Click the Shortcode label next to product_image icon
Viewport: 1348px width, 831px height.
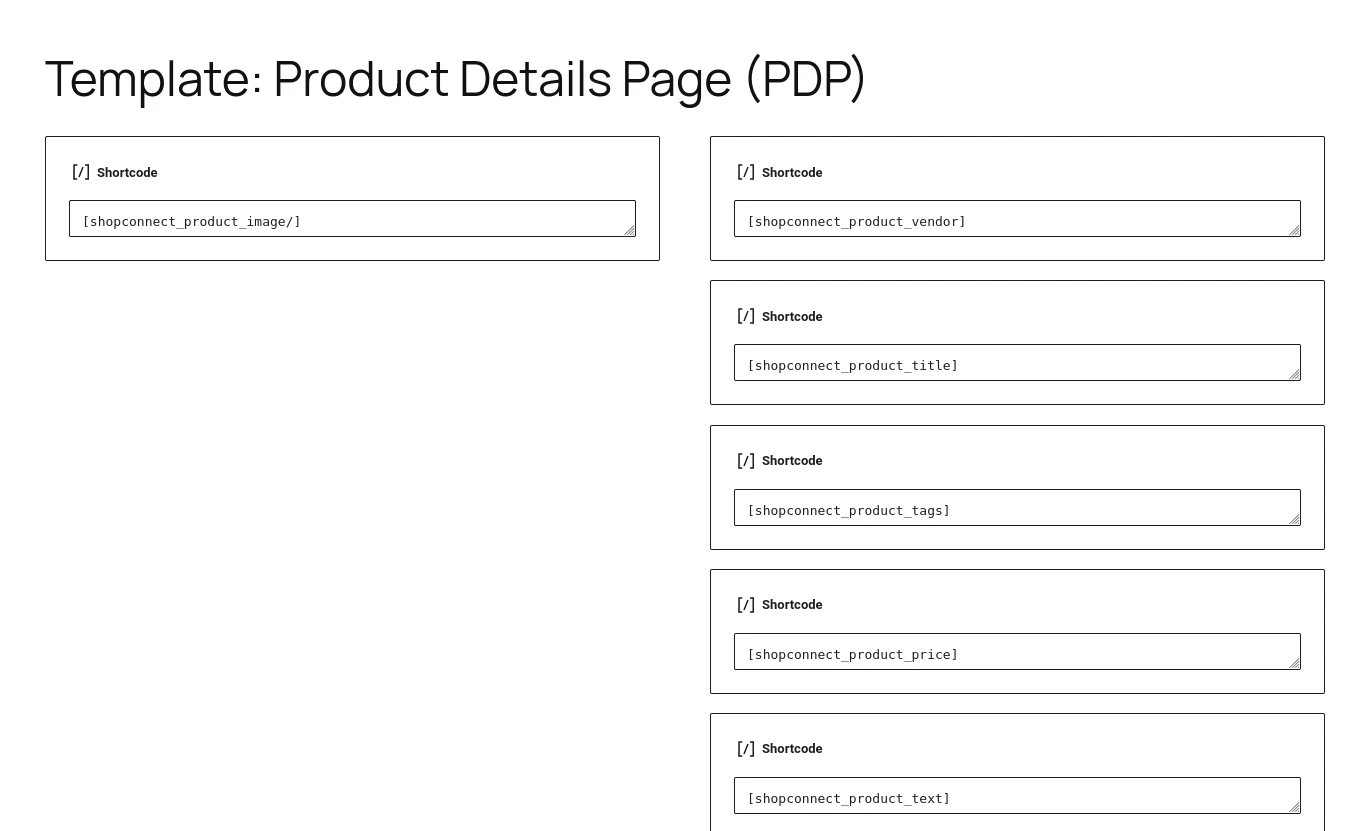tap(127, 172)
